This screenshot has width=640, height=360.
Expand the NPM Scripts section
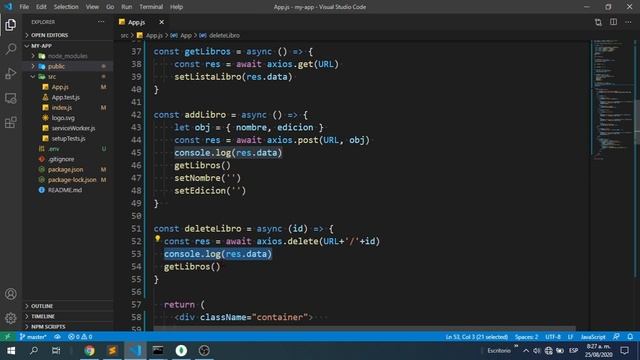(68, 327)
